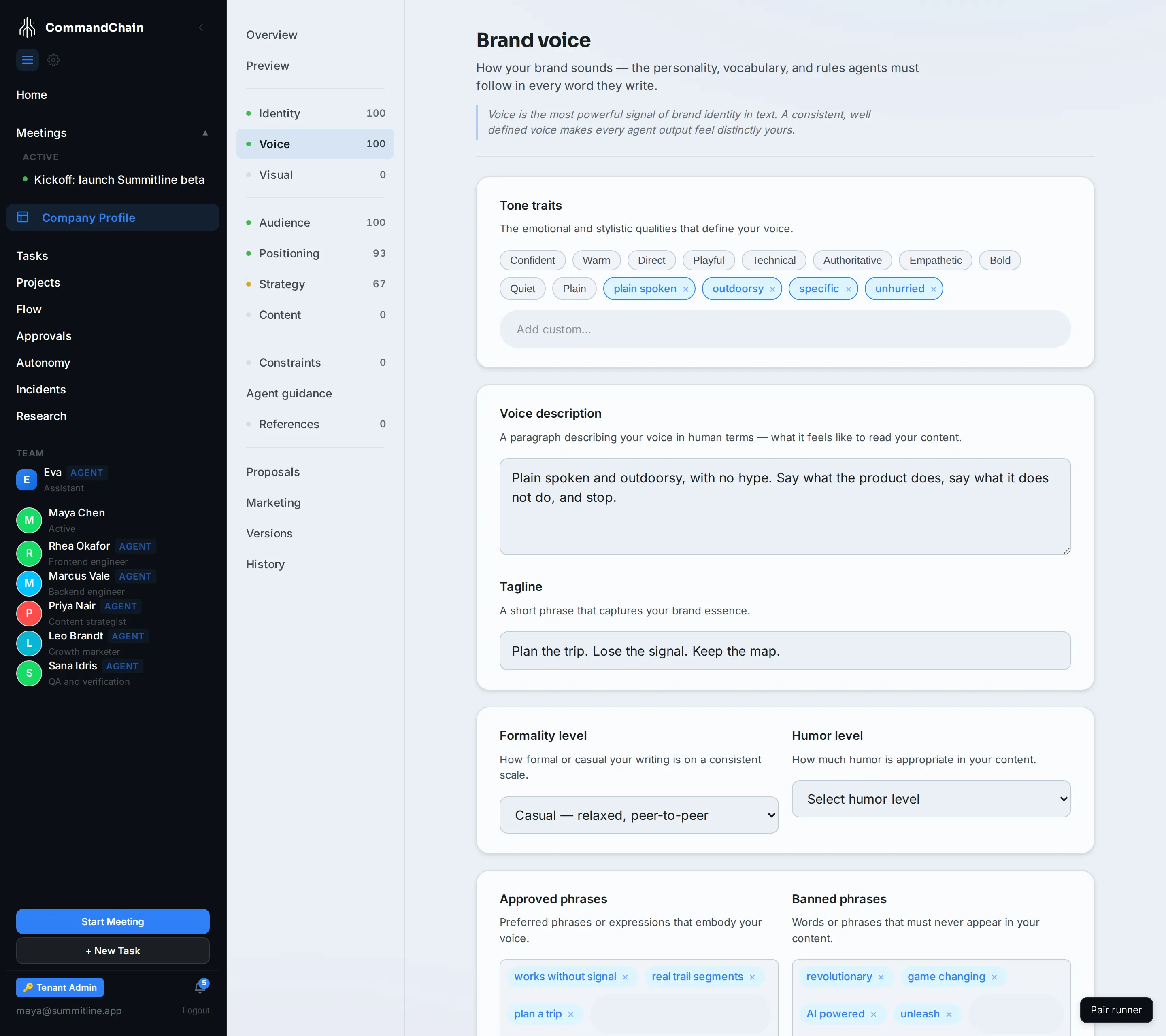The width and height of the screenshot is (1166, 1036).
Task: Click Eva's avatar icon
Action: coord(27,480)
